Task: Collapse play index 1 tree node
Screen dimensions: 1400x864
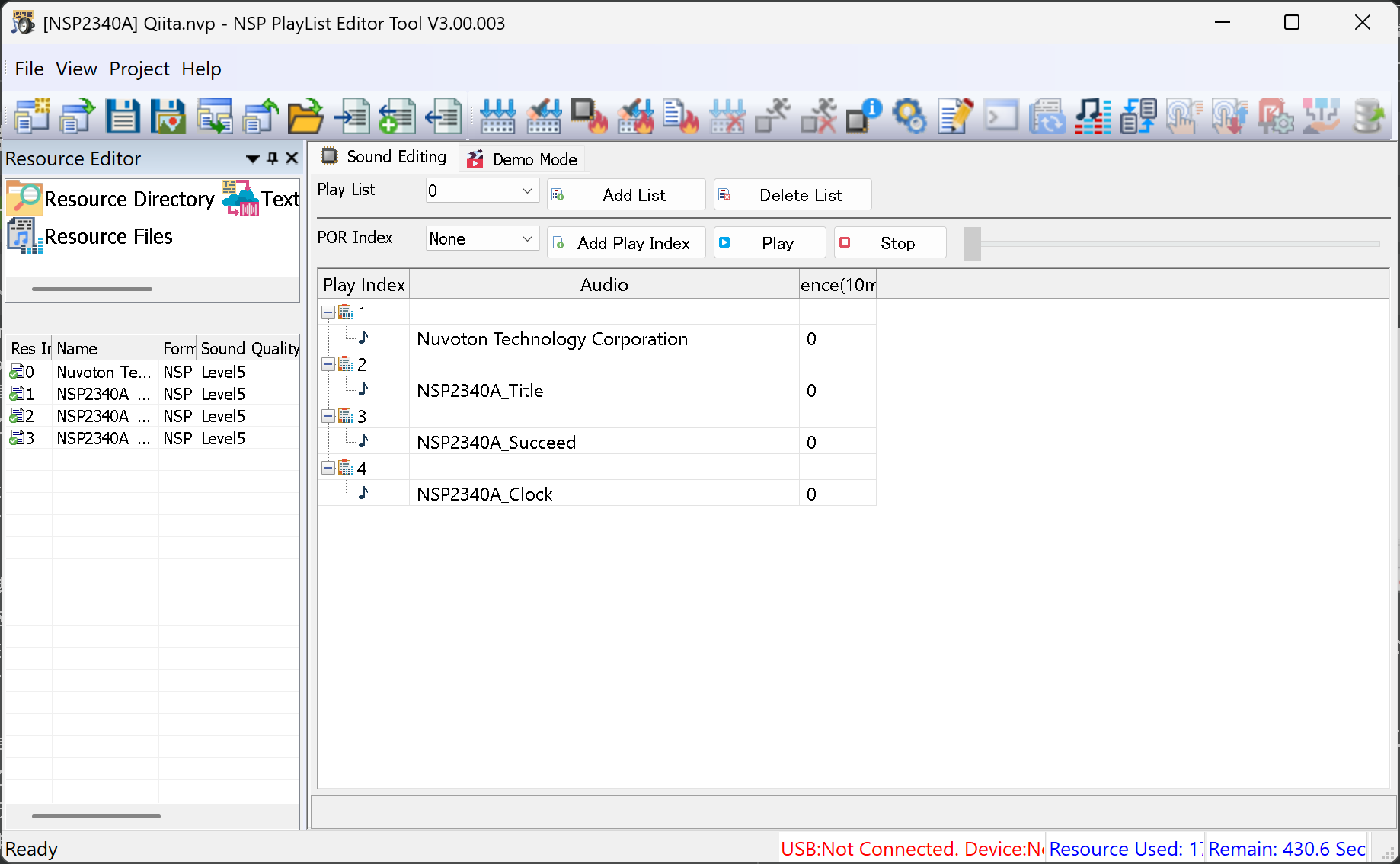Action: coord(328,312)
